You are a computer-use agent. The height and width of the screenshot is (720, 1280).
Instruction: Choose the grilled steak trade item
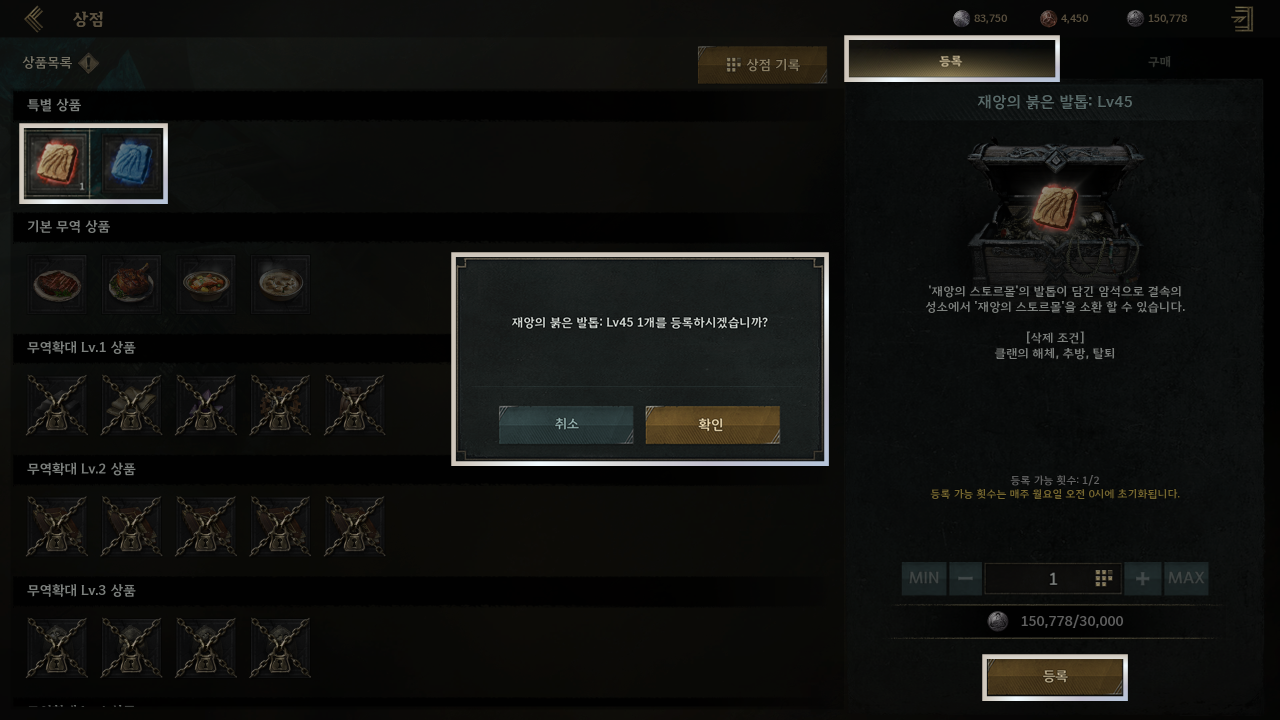click(56, 285)
